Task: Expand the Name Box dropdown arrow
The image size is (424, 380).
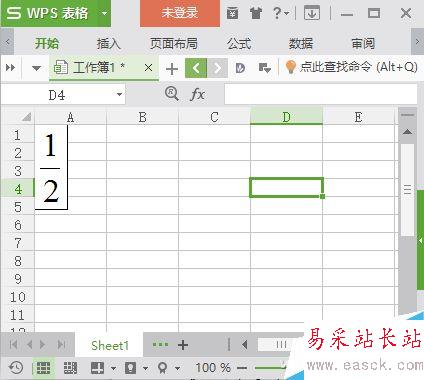Action: [x=119, y=95]
